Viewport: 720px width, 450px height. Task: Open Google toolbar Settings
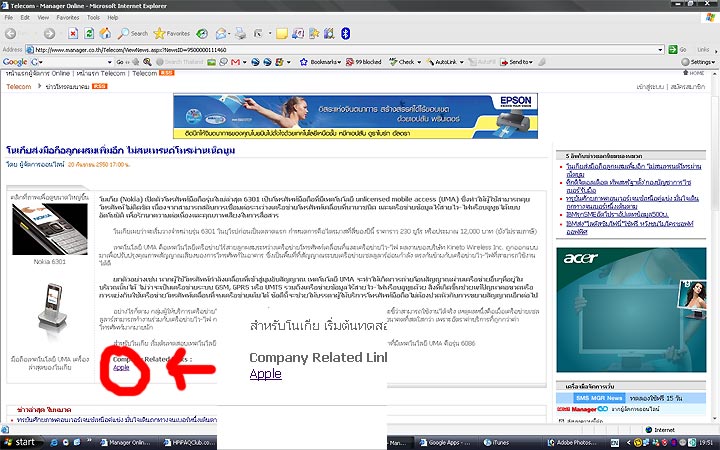pos(698,62)
